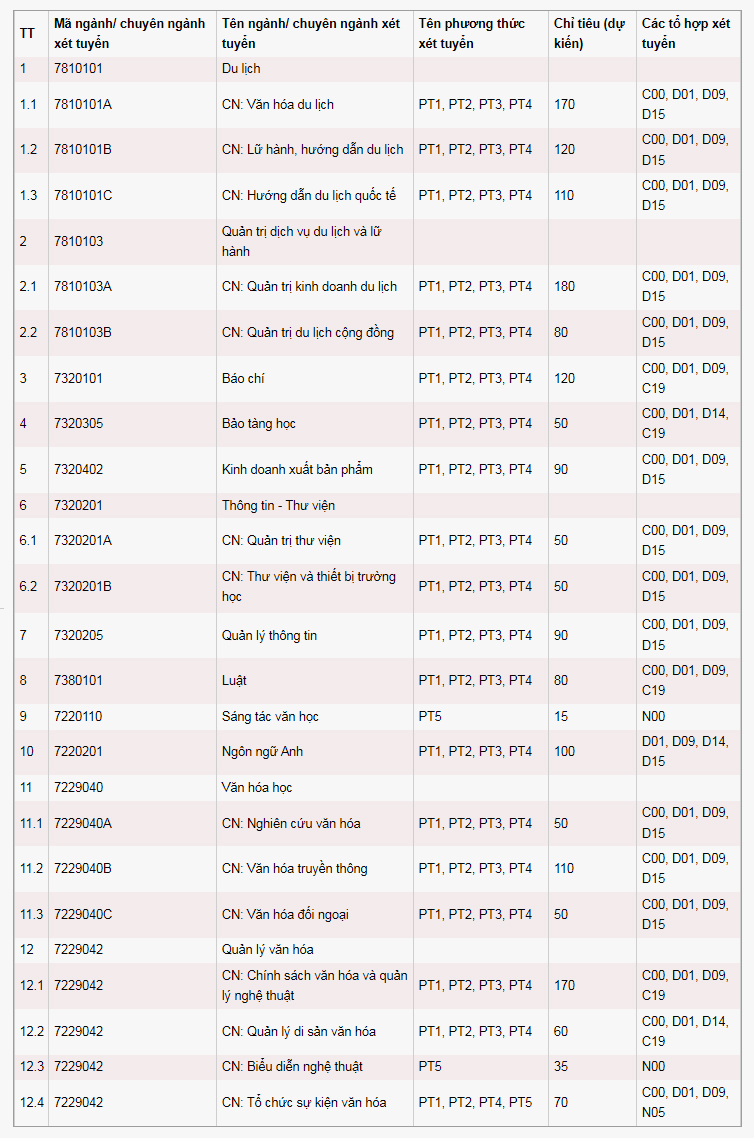Select the 'Luật' major cell
The height and width of the screenshot is (1138, 754).
coord(314,681)
